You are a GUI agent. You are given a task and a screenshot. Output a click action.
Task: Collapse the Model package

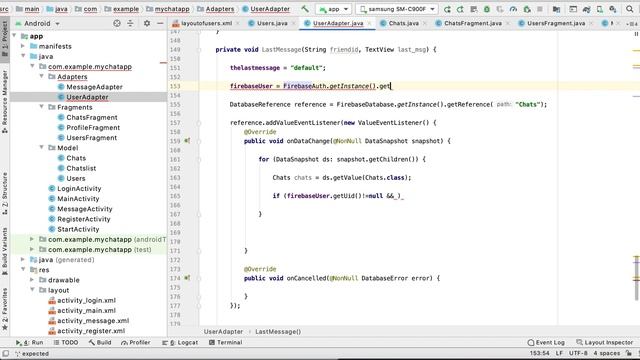click(x=42, y=147)
